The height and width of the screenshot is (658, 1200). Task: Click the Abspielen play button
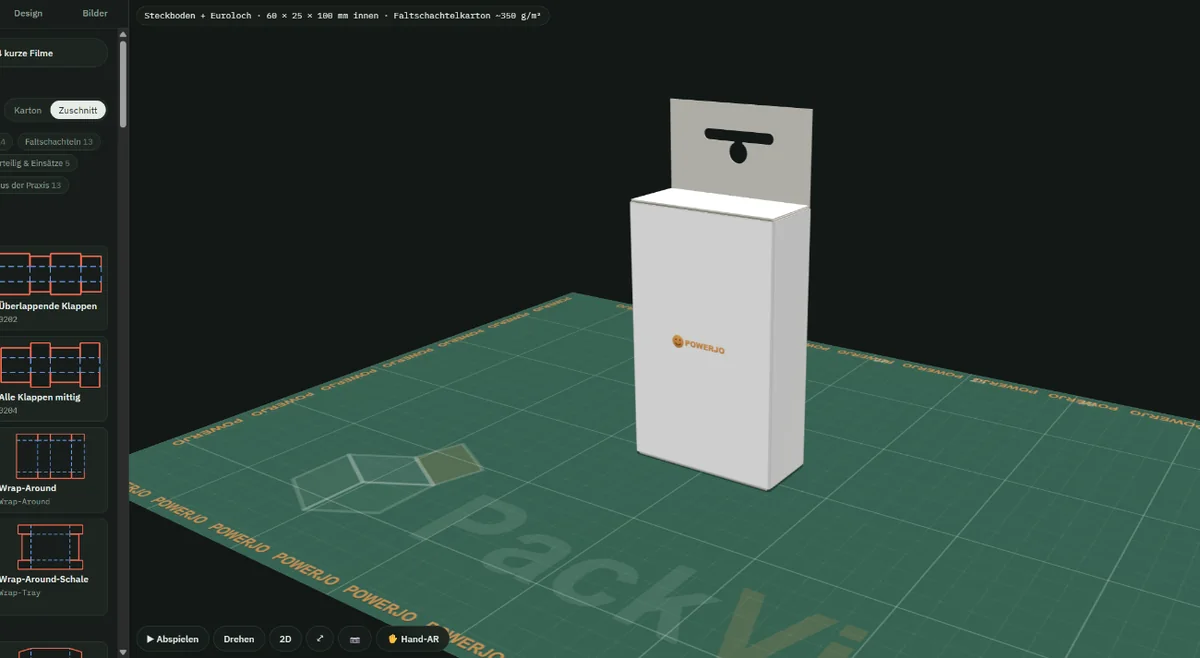173,639
